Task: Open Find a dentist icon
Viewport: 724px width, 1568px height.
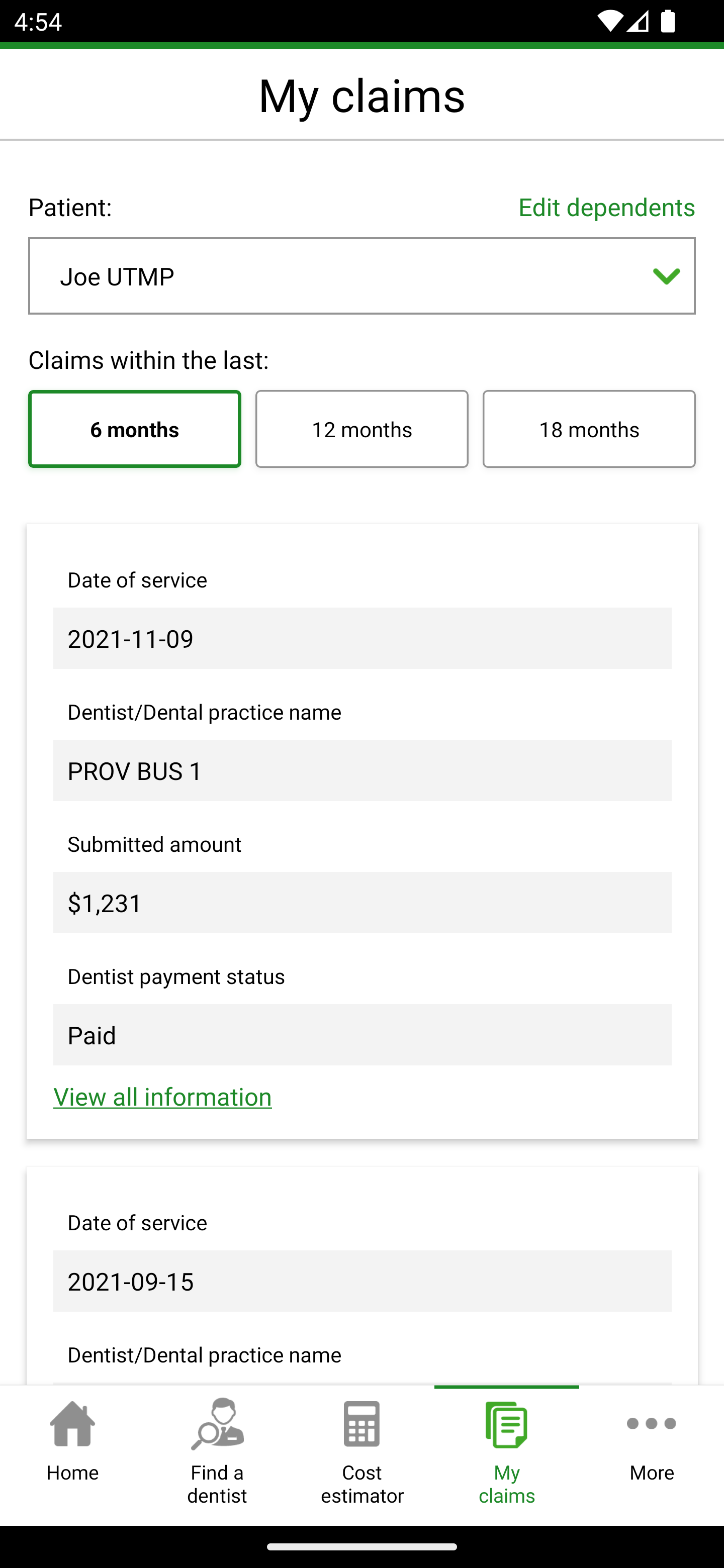Action: (217, 1424)
